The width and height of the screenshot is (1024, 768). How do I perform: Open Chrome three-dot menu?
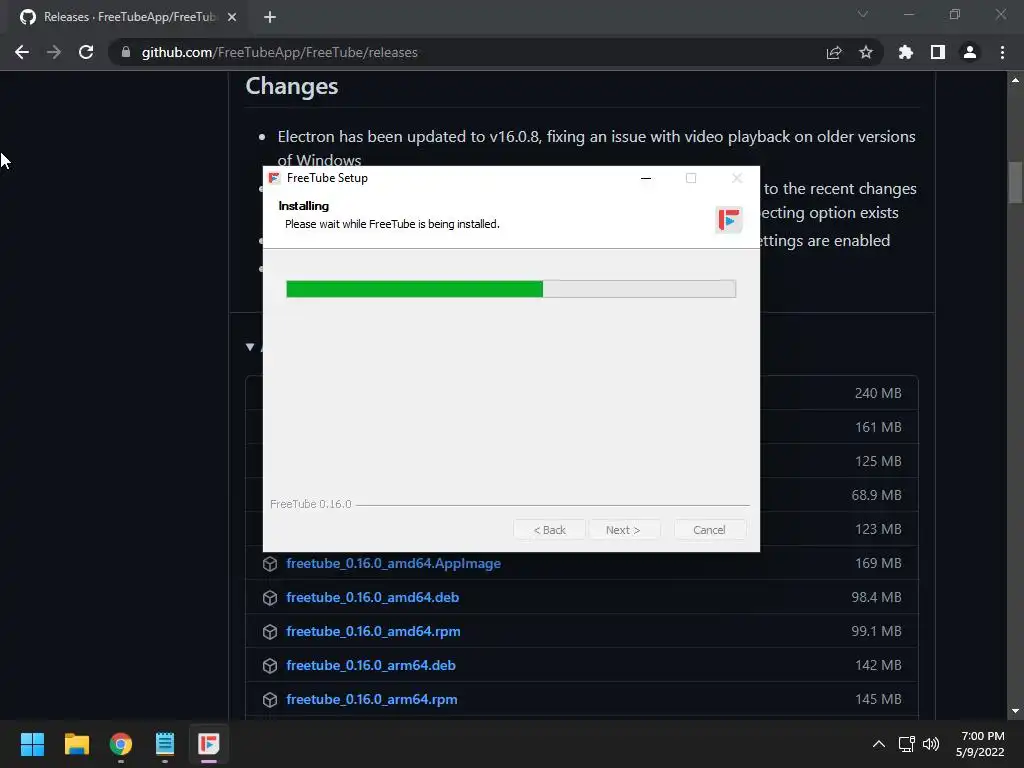pyautogui.click(x=1002, y=52)
